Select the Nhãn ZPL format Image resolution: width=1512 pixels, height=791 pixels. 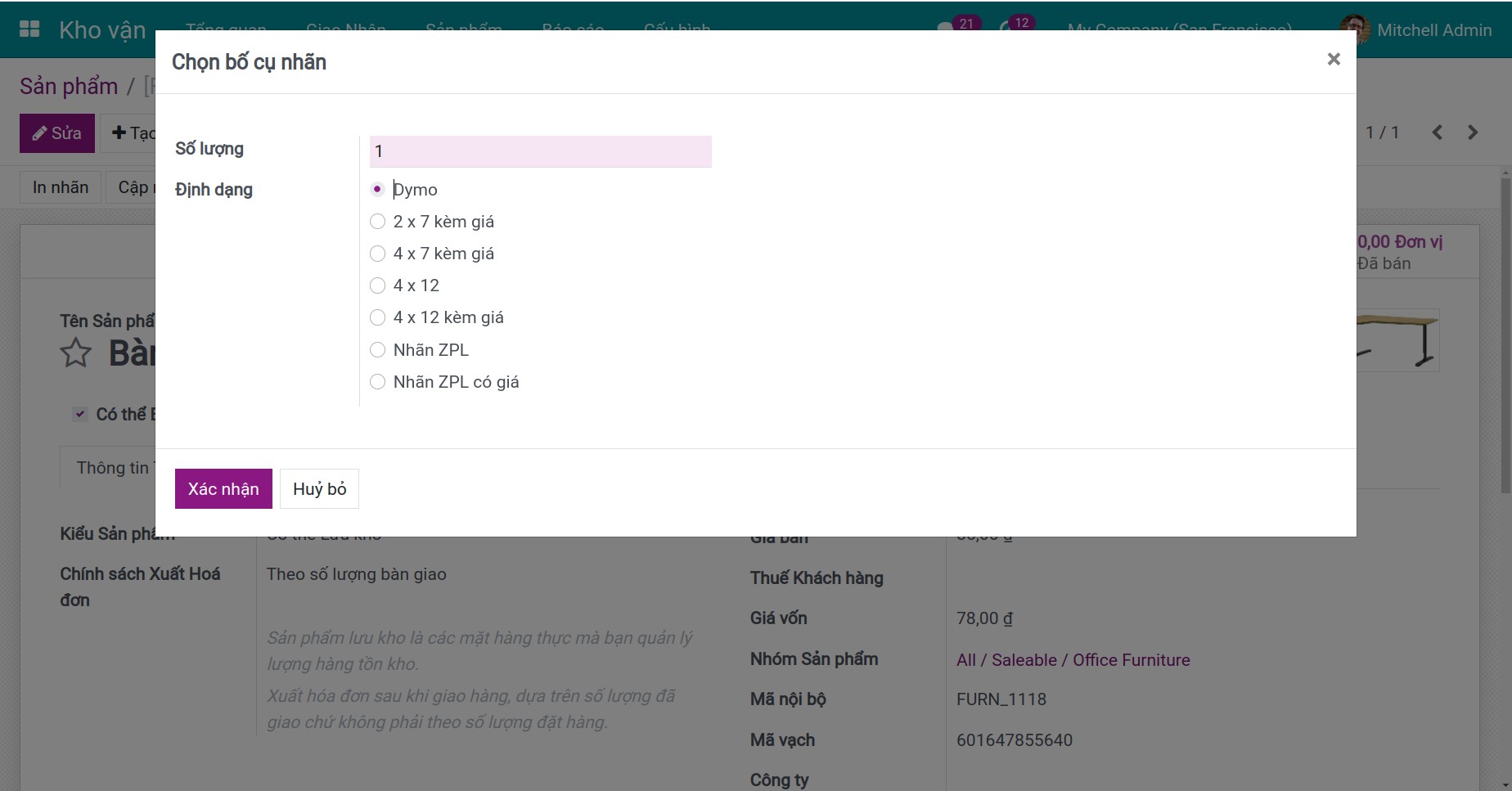point(377,349)
